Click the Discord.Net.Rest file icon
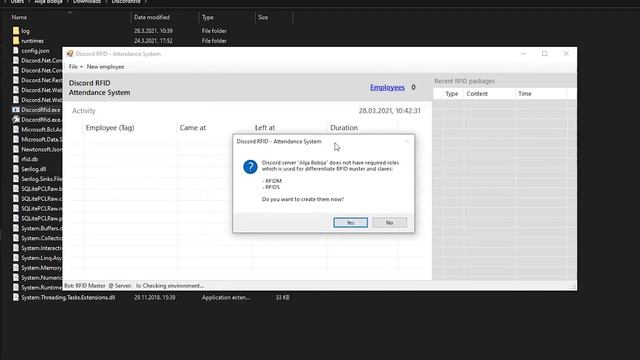Viewport: 640px width, 360px height. [x=16, y=80]
